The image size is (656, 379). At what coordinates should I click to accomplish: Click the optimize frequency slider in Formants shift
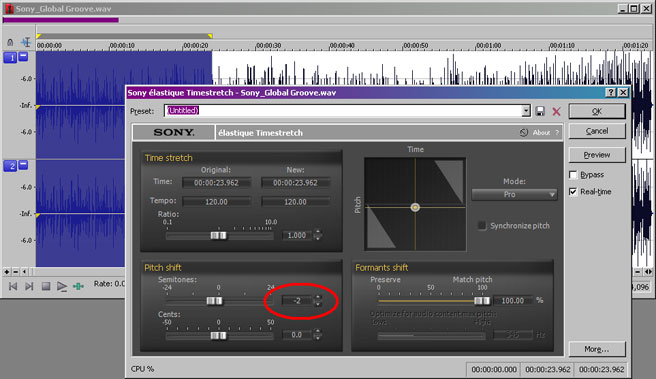point(431,335)
